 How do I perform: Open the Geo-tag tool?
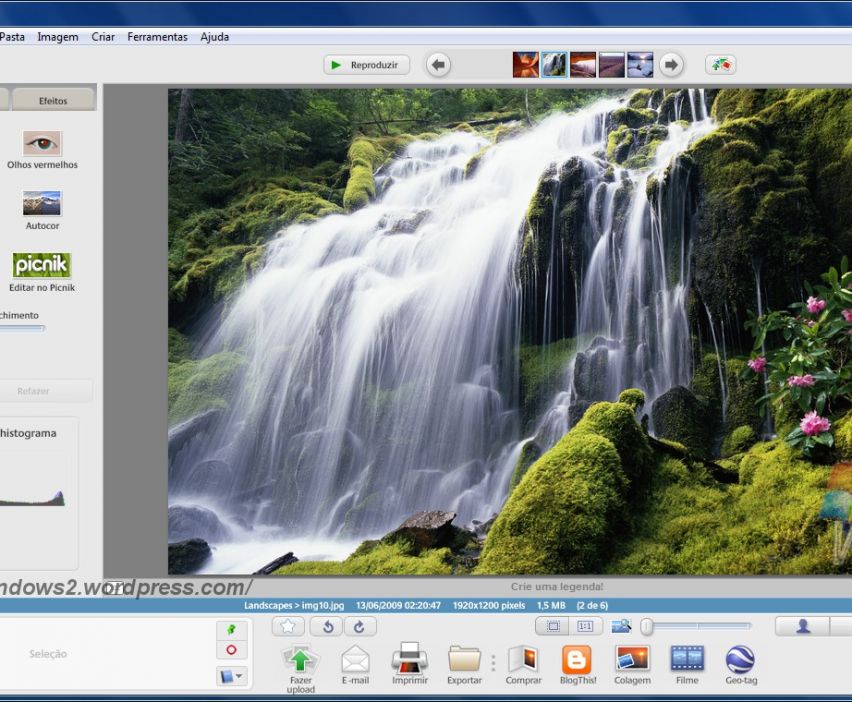click(741, 659)
